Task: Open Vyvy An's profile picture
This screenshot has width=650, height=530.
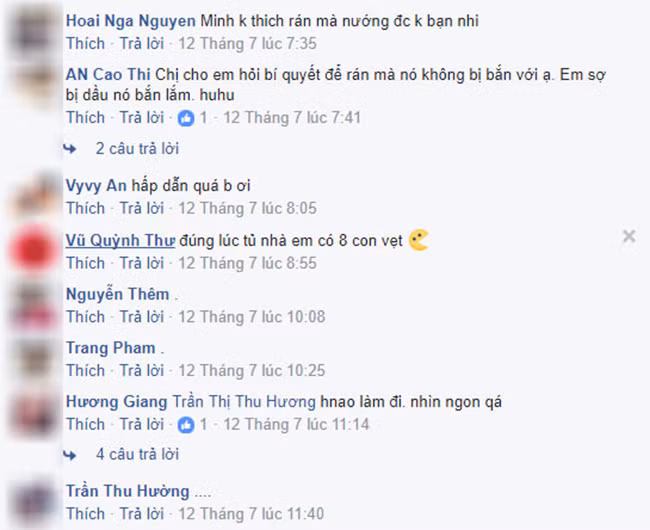Action: pos(35,196)
